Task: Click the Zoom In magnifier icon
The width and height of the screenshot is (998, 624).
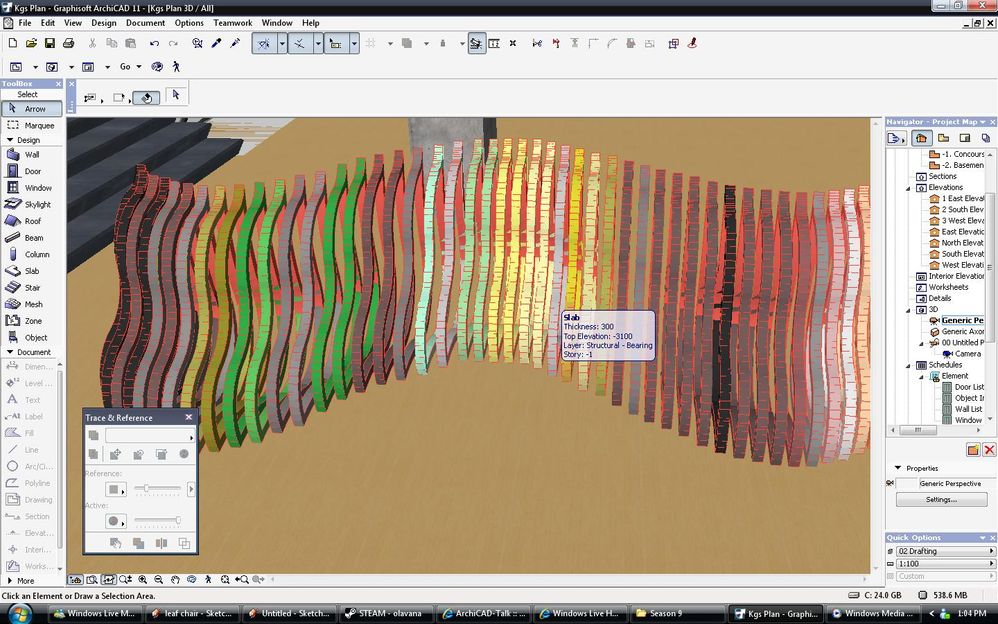Action: (x=143, y=579)
